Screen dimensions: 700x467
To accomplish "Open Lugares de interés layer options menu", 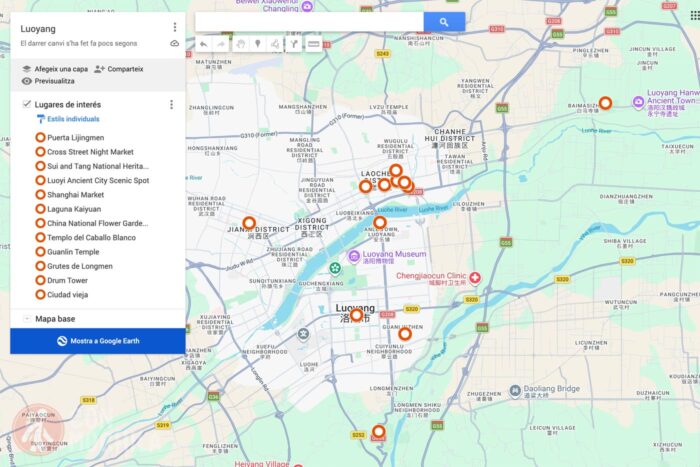I will (x=171, y=104).
